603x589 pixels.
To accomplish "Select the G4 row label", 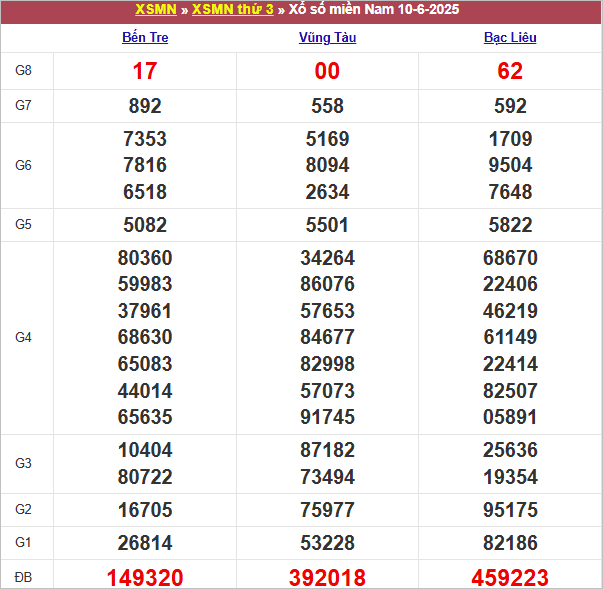I will coord(23,337).
